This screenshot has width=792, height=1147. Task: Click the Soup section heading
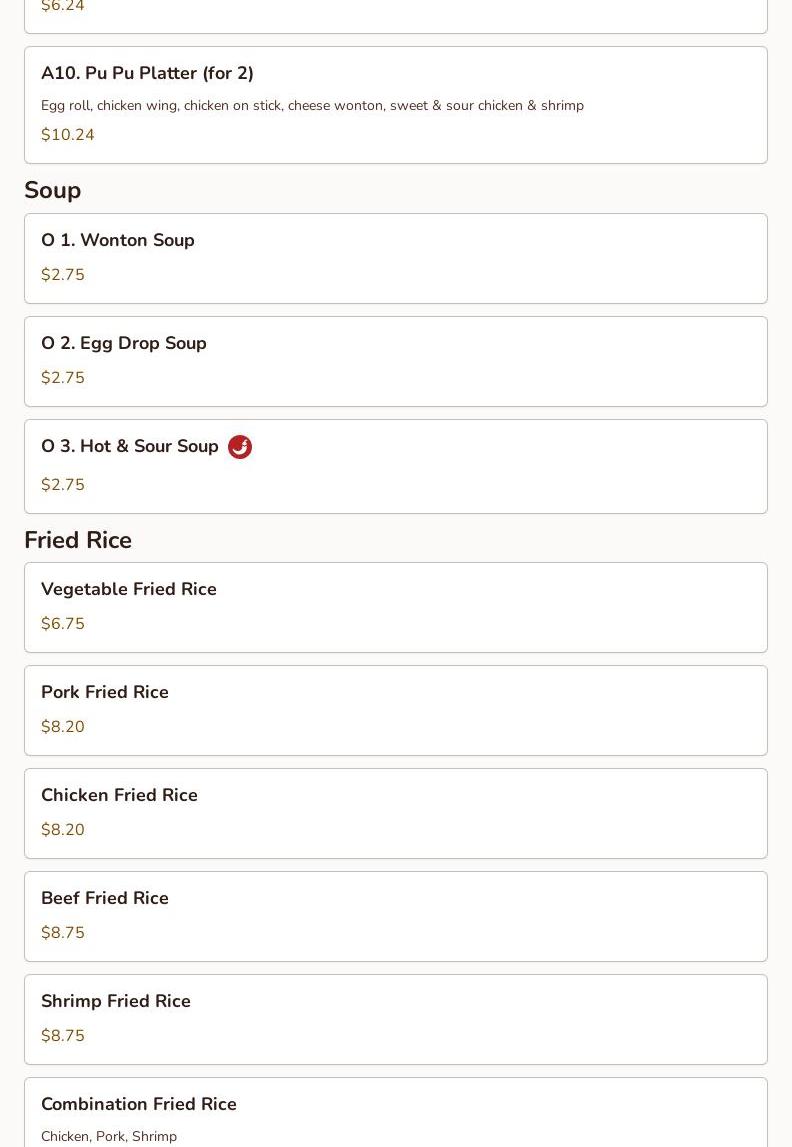pos(53,190)
